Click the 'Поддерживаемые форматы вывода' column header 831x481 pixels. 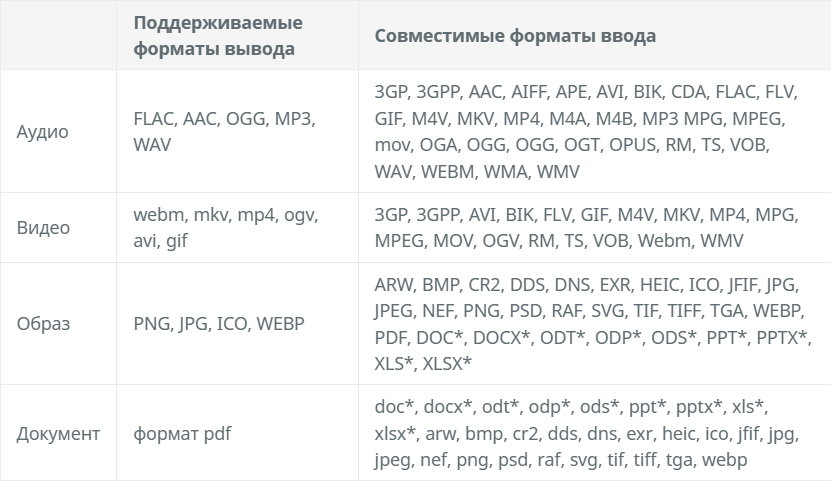(x=218, y=35)
